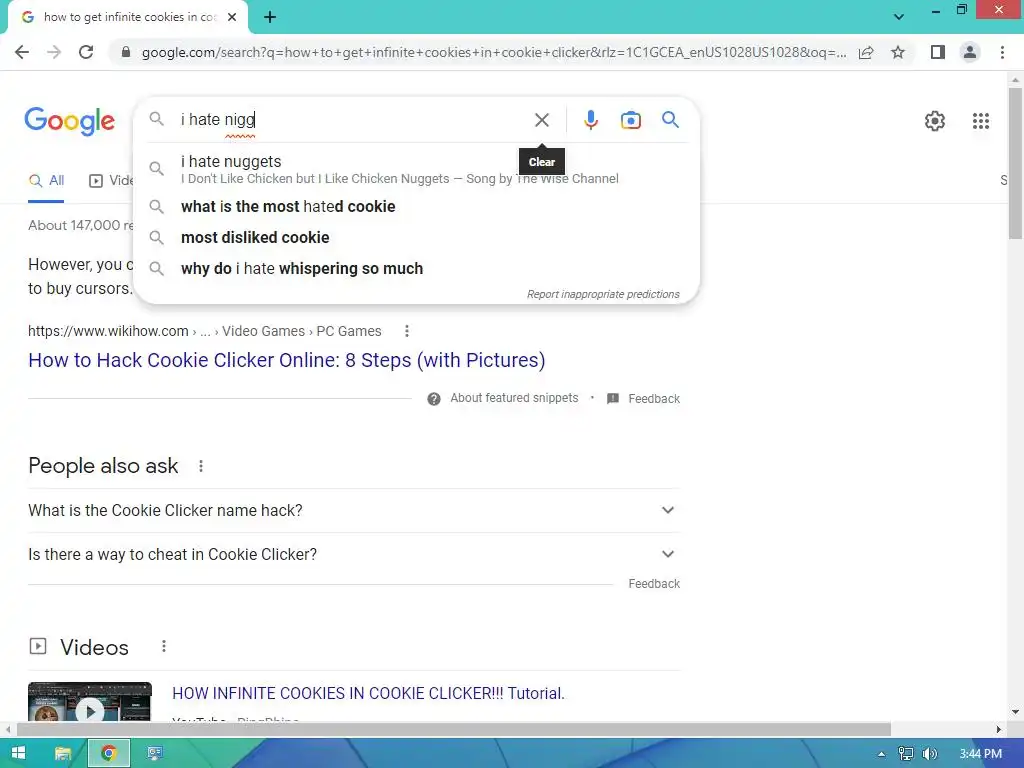The height and width of the screenshot is (768, 1024).
Task: Click the Chrome icon in the taskbar
Action: point(109,753)
